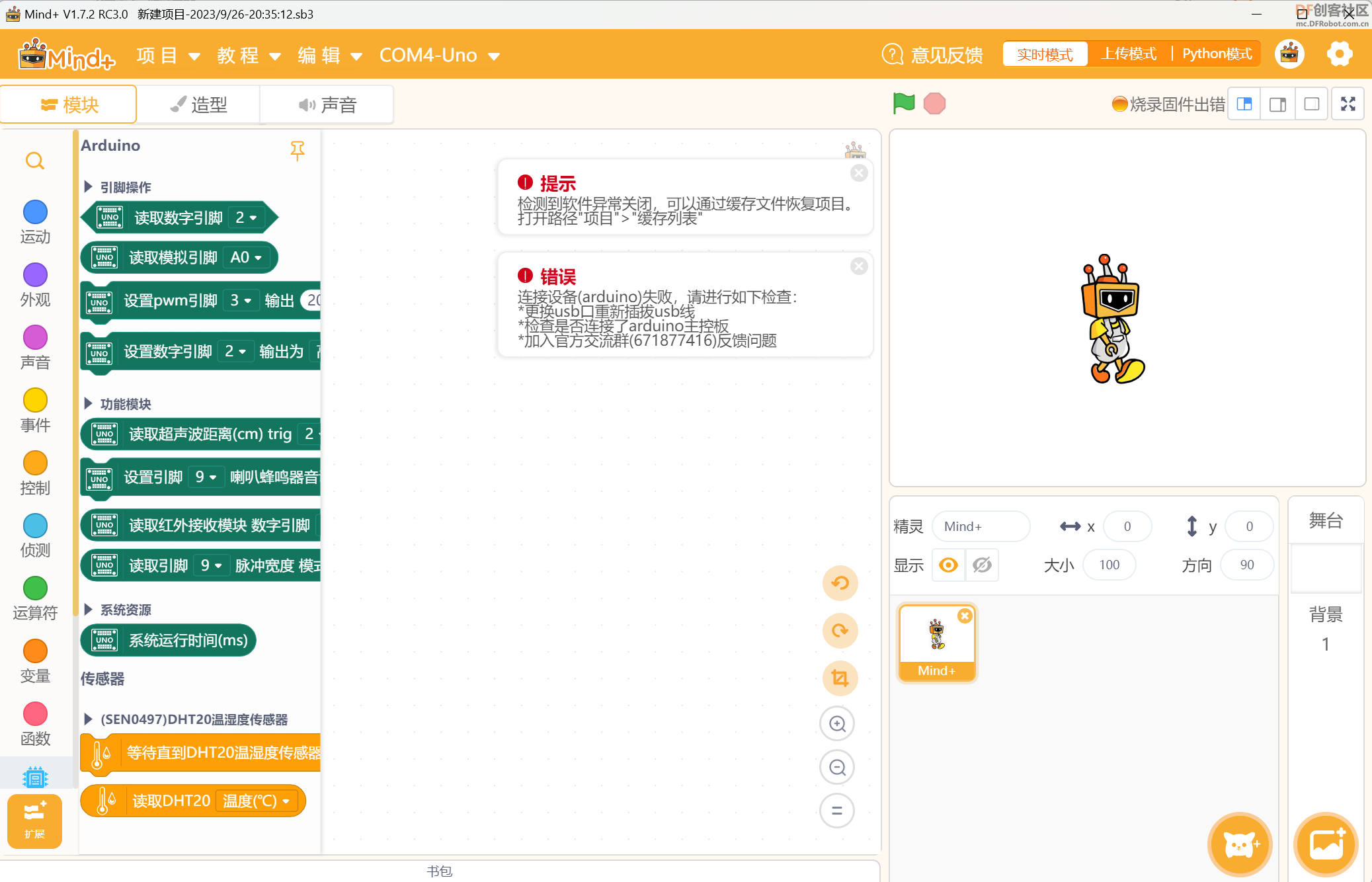Select the 侦测 light-blue category
This screenshot has width=1372, height=882.
[35, 536]
